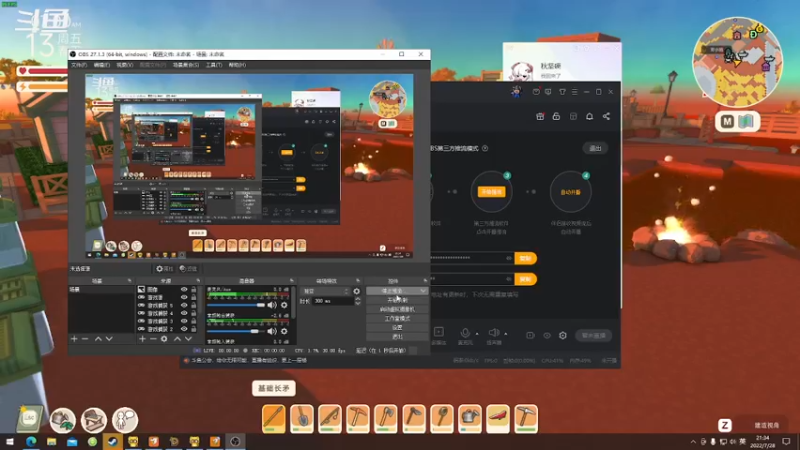Remove the selected scene with minus icon
Image resolution: width=800 pixels, height=450 pixels.
(x=85, y=339)
